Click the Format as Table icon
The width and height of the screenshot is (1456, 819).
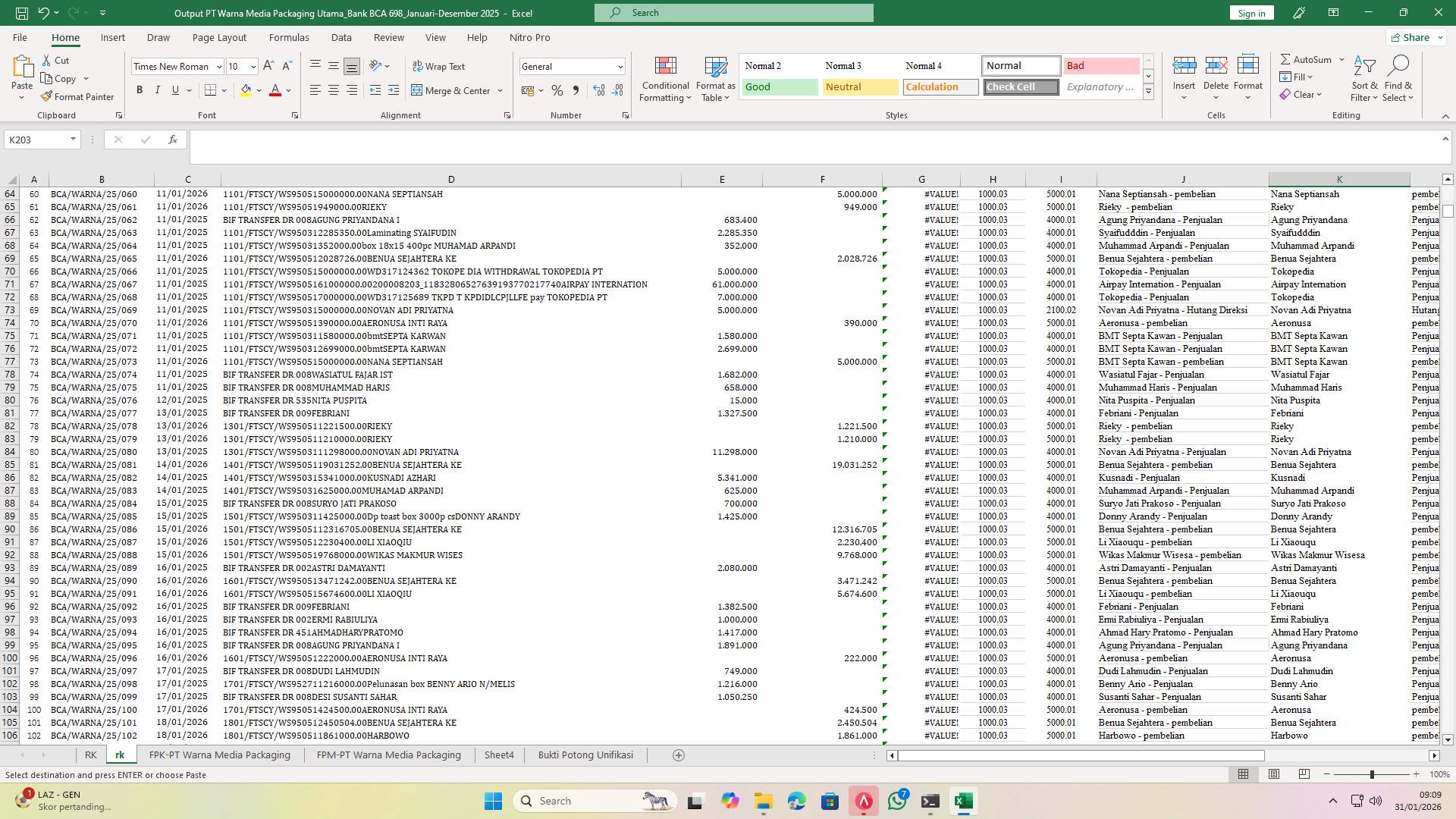coord(714,79)
